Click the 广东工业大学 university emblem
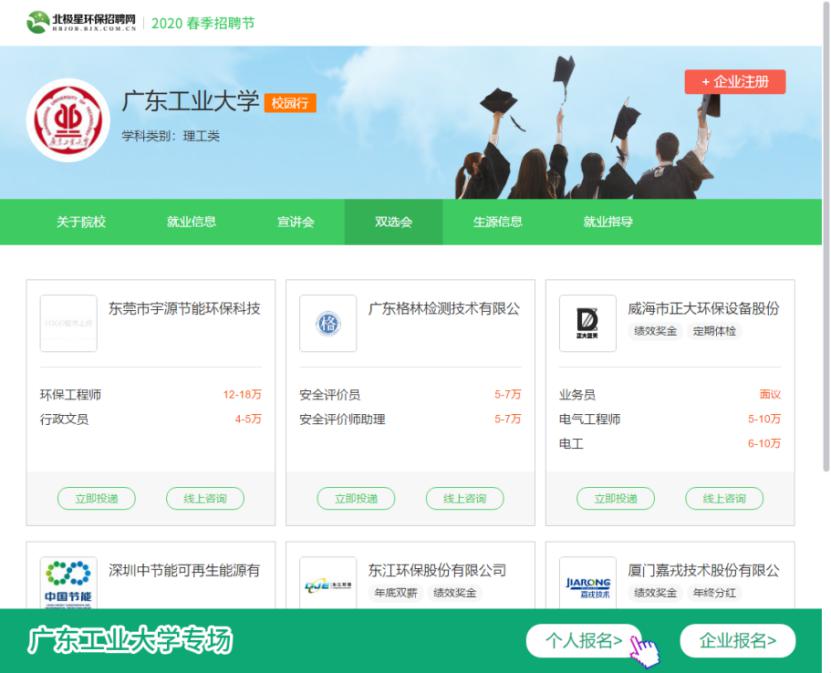Screen dimensions: 831x673 (x=68, y=121)
